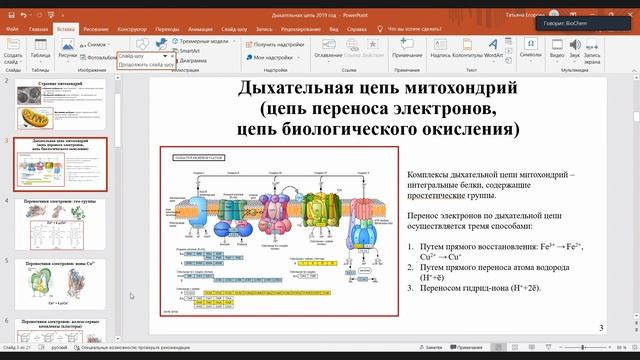Image resolution: width=640 pixels, height=360 pixels.
Task: Open the Справка tab
Action: (x=356, y=29)
